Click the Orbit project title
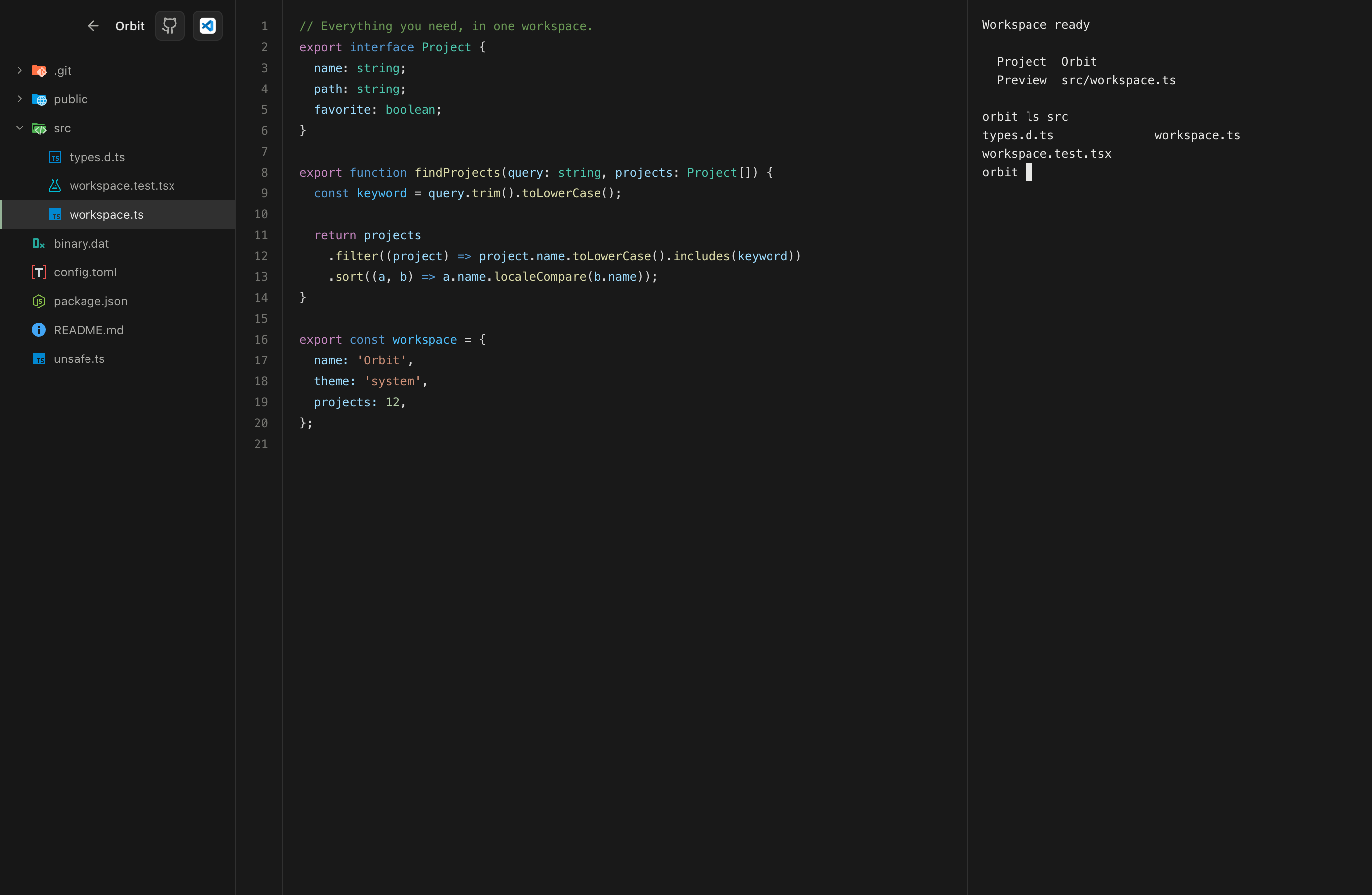The image size is (1372, 895). pos(130,26)
